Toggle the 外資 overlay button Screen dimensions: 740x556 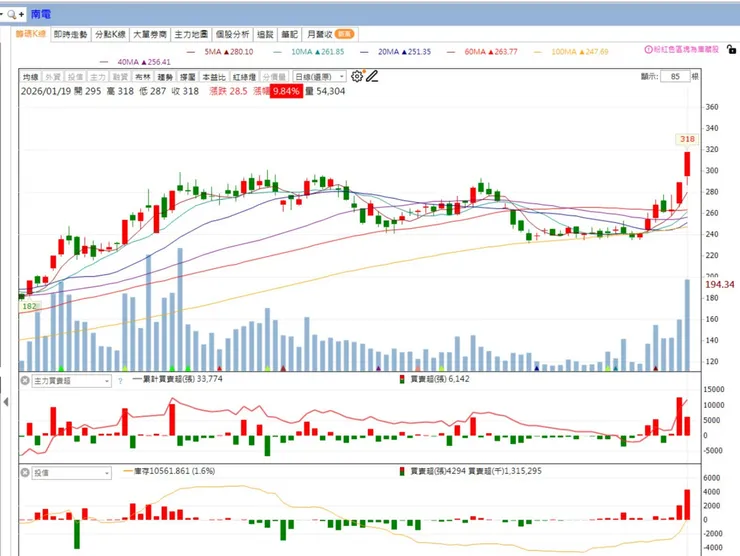(x=53, y=76)
